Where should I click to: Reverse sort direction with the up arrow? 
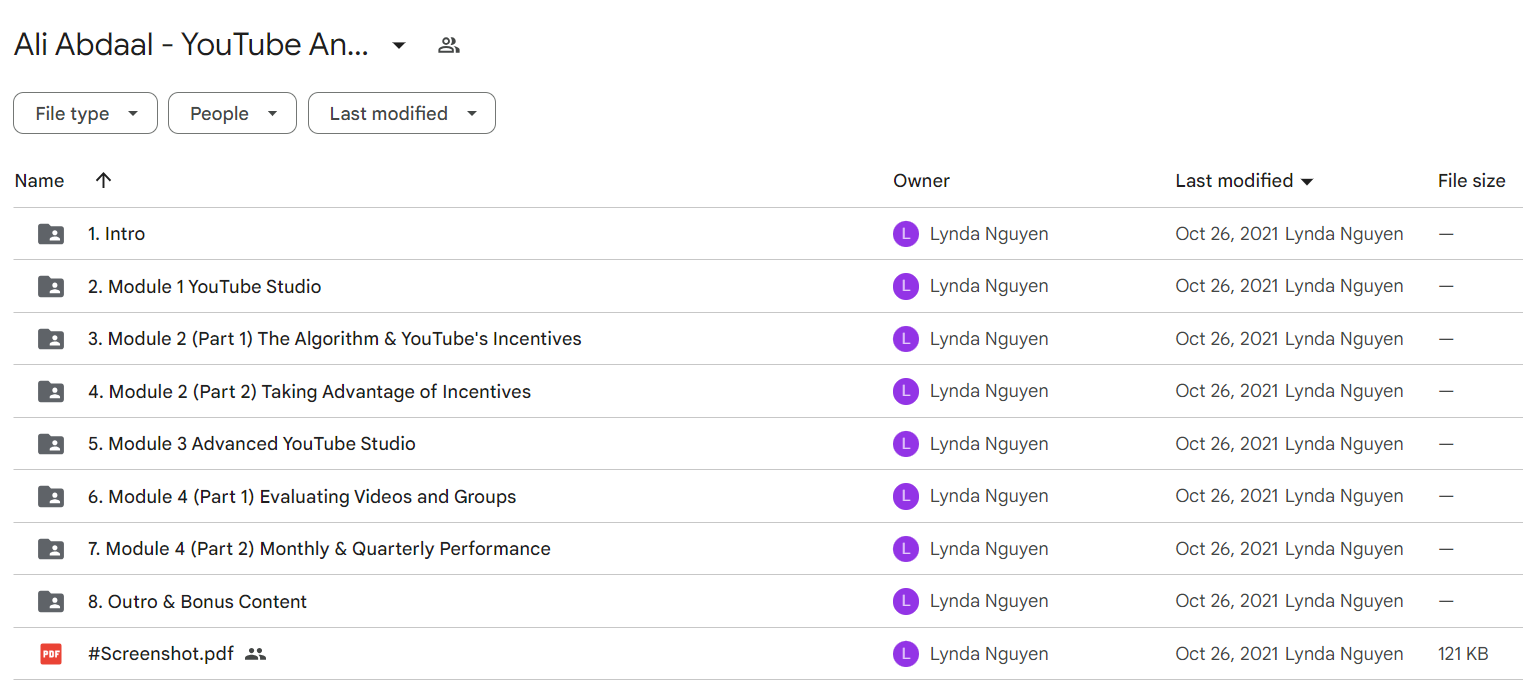pos(103,180)
